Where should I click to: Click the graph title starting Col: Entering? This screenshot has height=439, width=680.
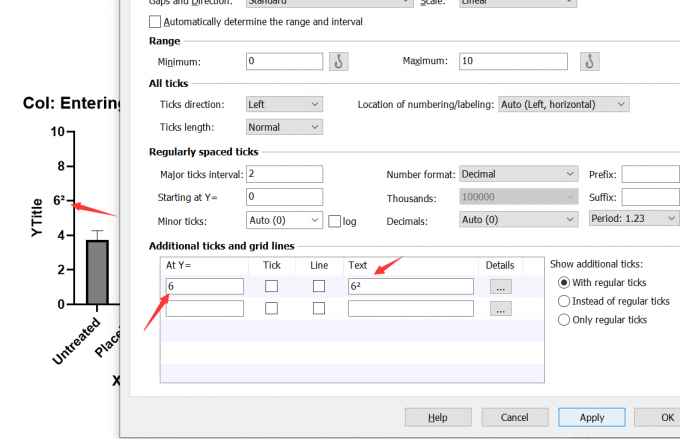click(x=72, y=103)
